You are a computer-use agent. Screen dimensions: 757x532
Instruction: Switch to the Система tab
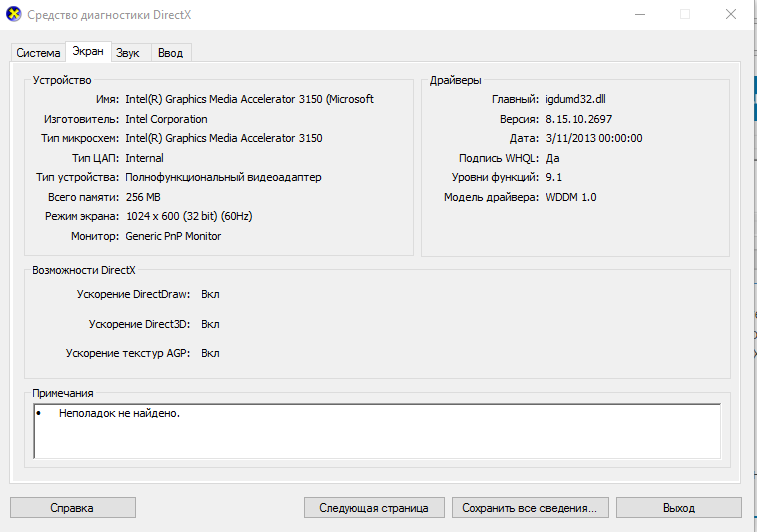point(38,53)
